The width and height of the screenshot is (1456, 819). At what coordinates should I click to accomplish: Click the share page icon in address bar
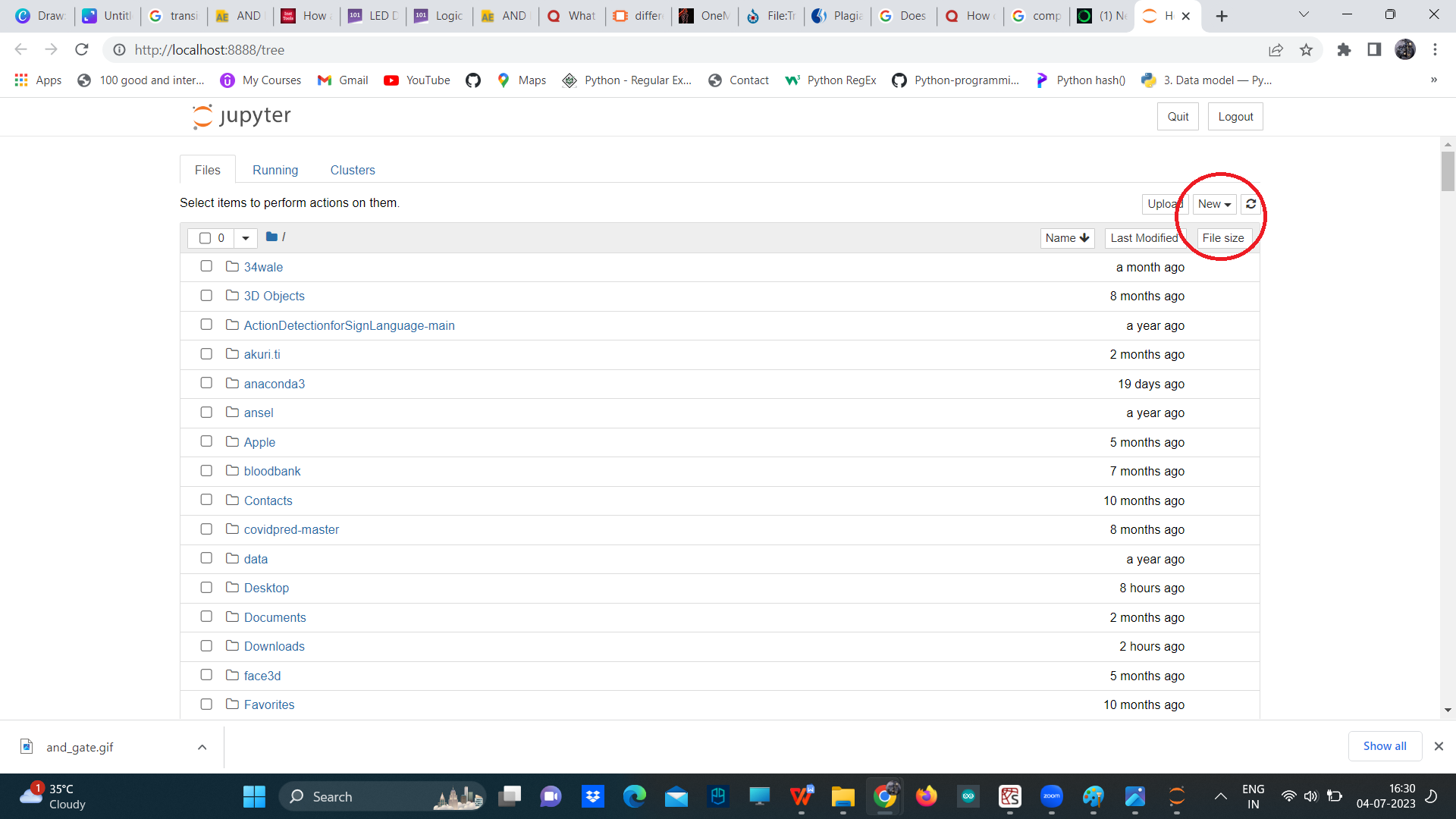coord(1276,50)
